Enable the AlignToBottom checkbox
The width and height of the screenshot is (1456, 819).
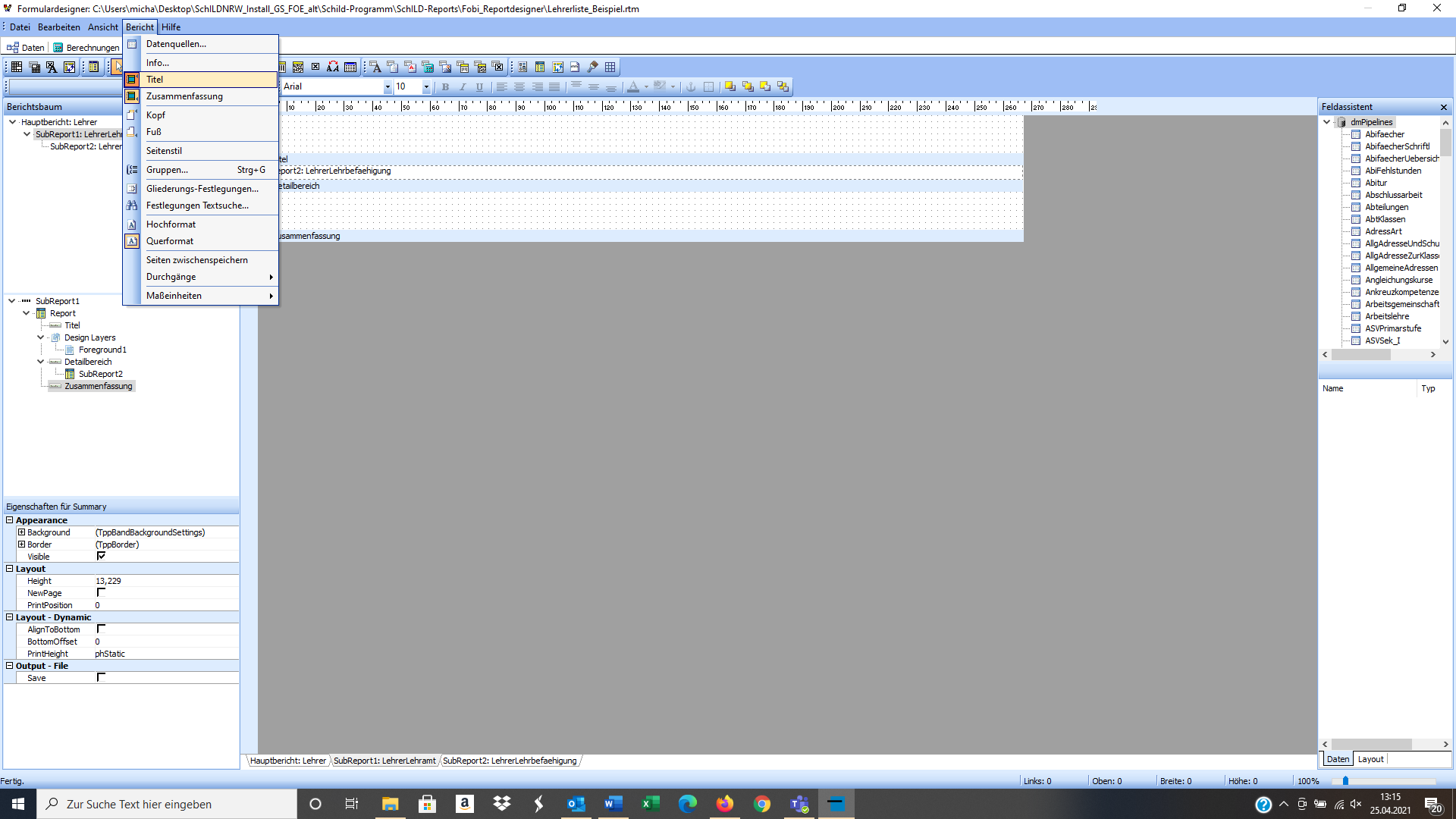coord(101,629)
